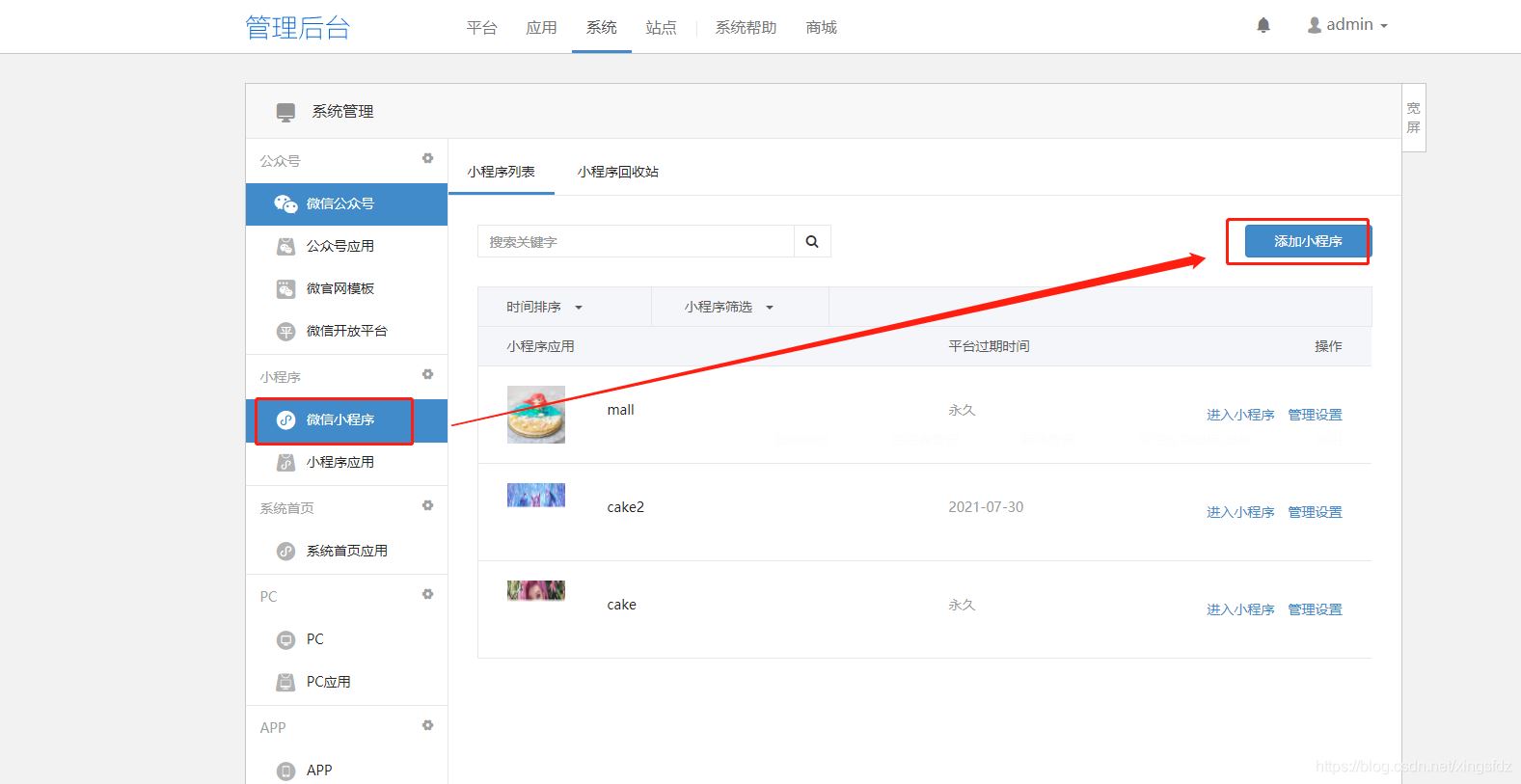Screen dimensions: 1521x784
Task: Click the gear icon beside APP section
Action: click(427, 725)
